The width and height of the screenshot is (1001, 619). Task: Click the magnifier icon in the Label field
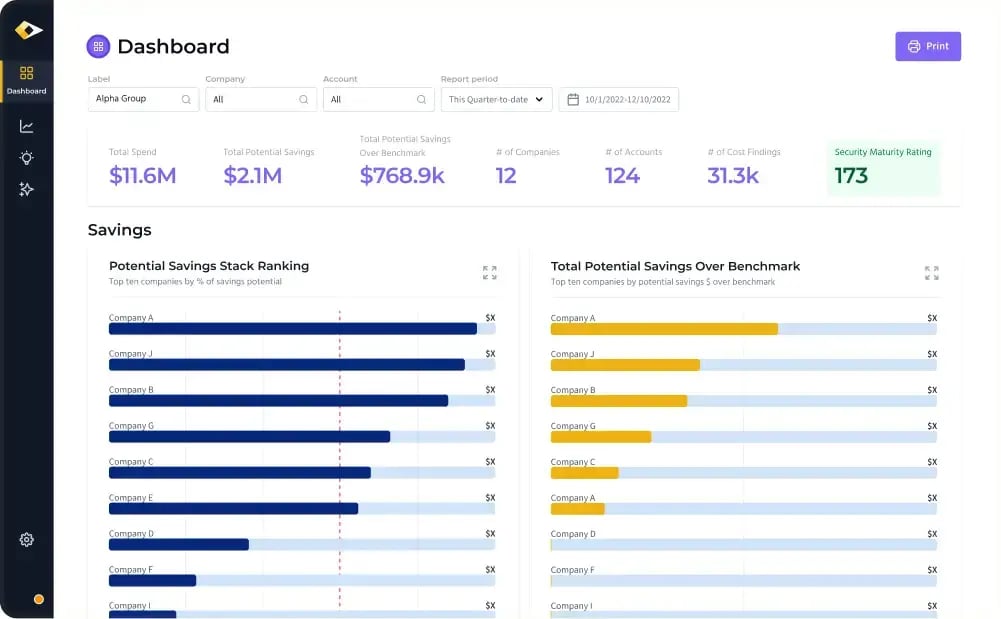[x=186, y=100]
